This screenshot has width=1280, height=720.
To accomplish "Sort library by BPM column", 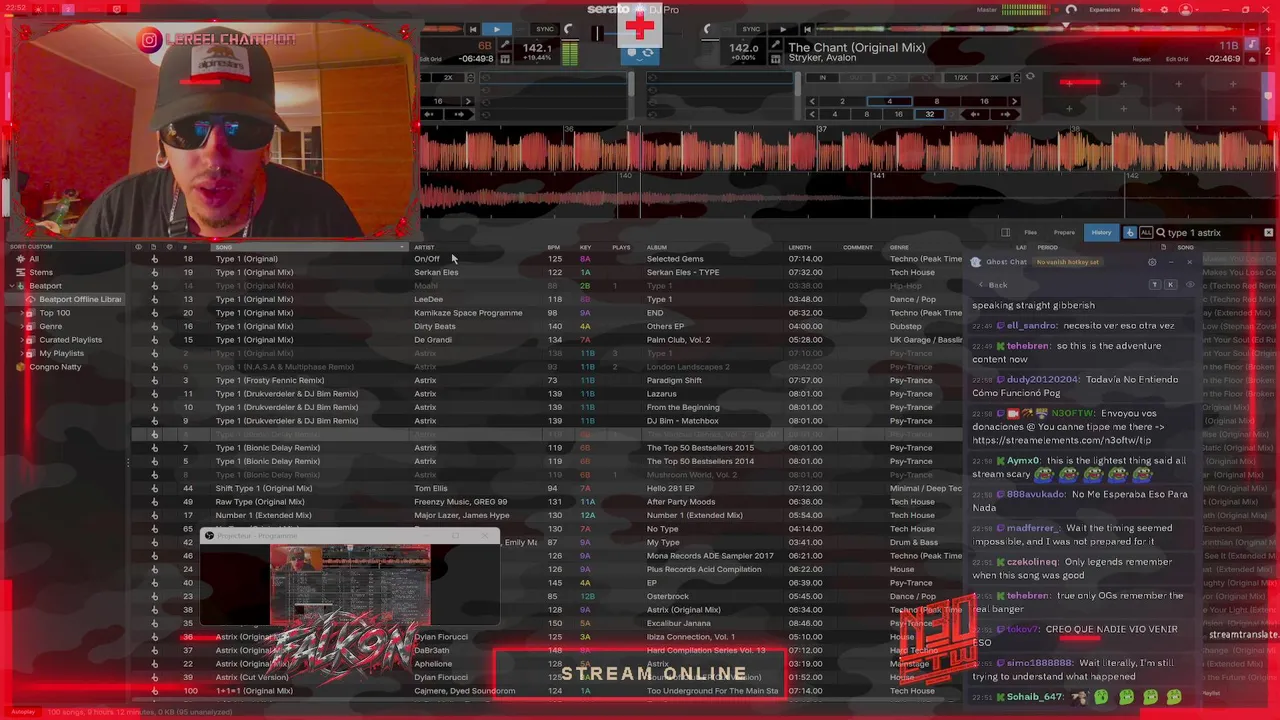I will pos(553,247).
